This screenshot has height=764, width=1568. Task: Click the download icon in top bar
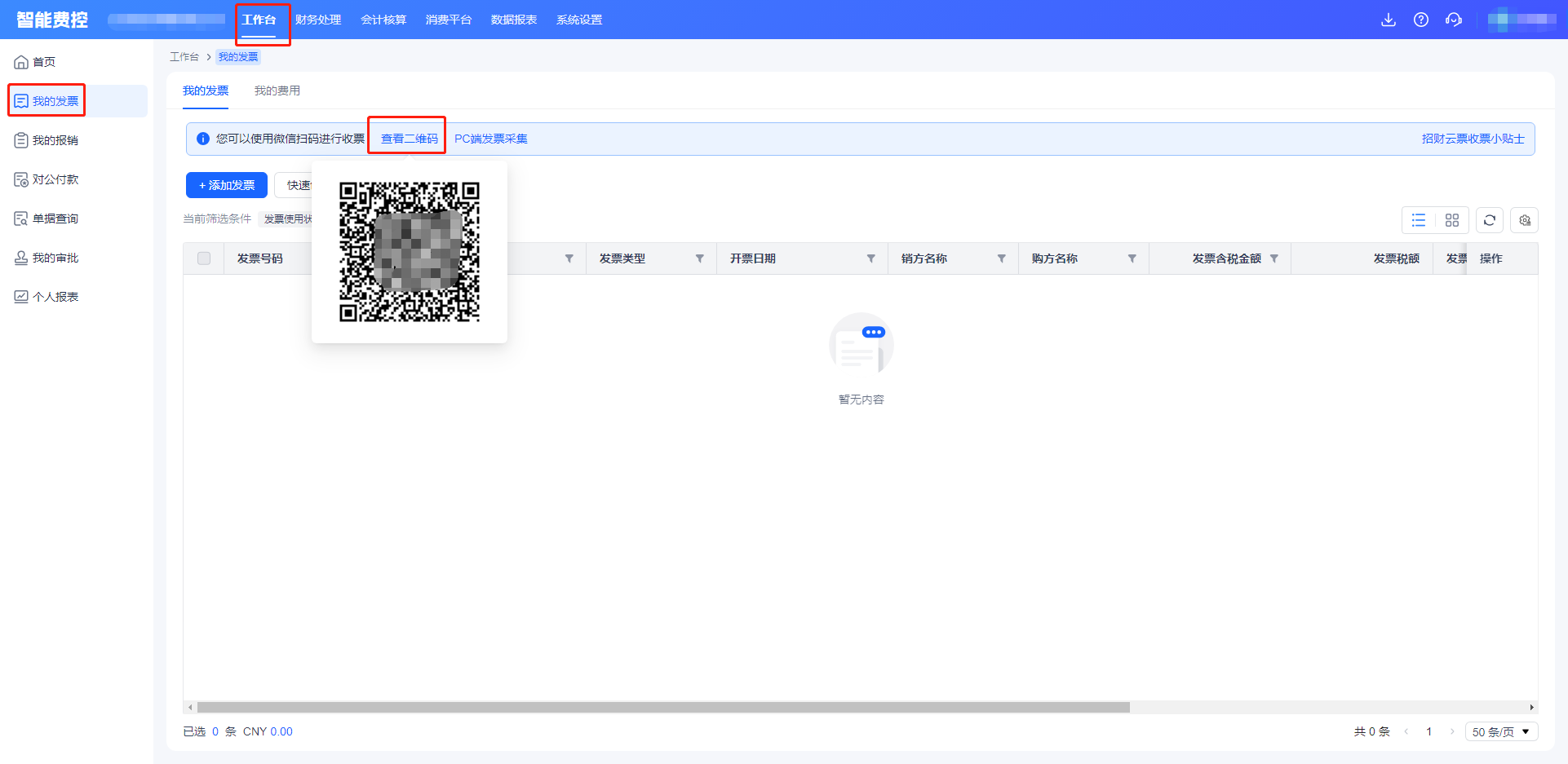point(1388,20)
